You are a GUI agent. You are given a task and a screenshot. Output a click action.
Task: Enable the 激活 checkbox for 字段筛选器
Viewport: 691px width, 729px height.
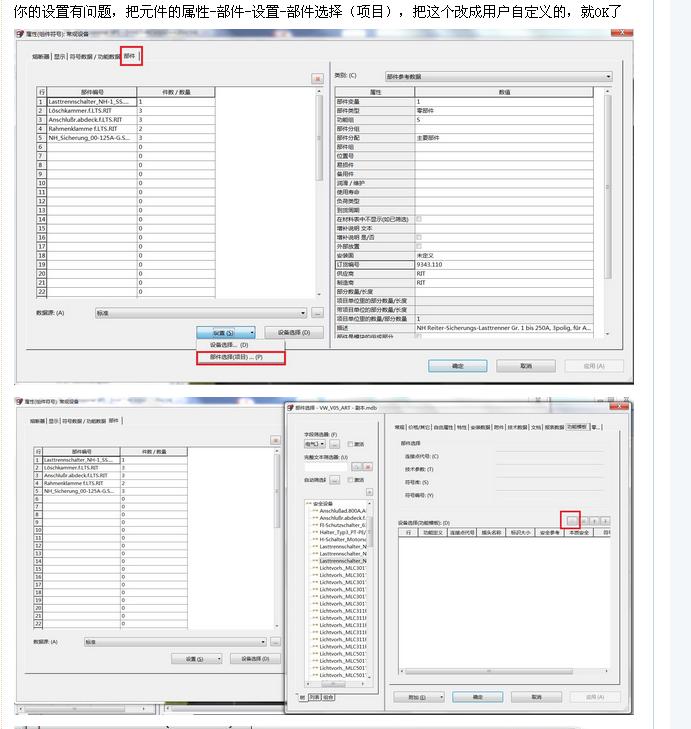click(350, 444)
